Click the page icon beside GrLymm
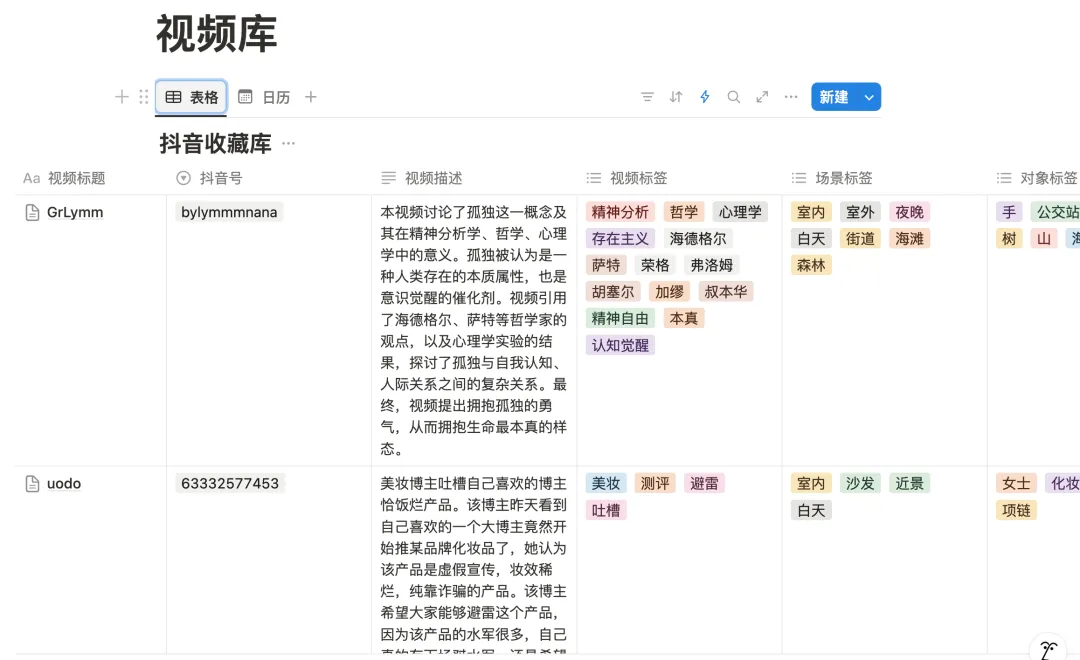Image resolution: width=1080 pixels, height=660 pixels. tap(30, 211)
